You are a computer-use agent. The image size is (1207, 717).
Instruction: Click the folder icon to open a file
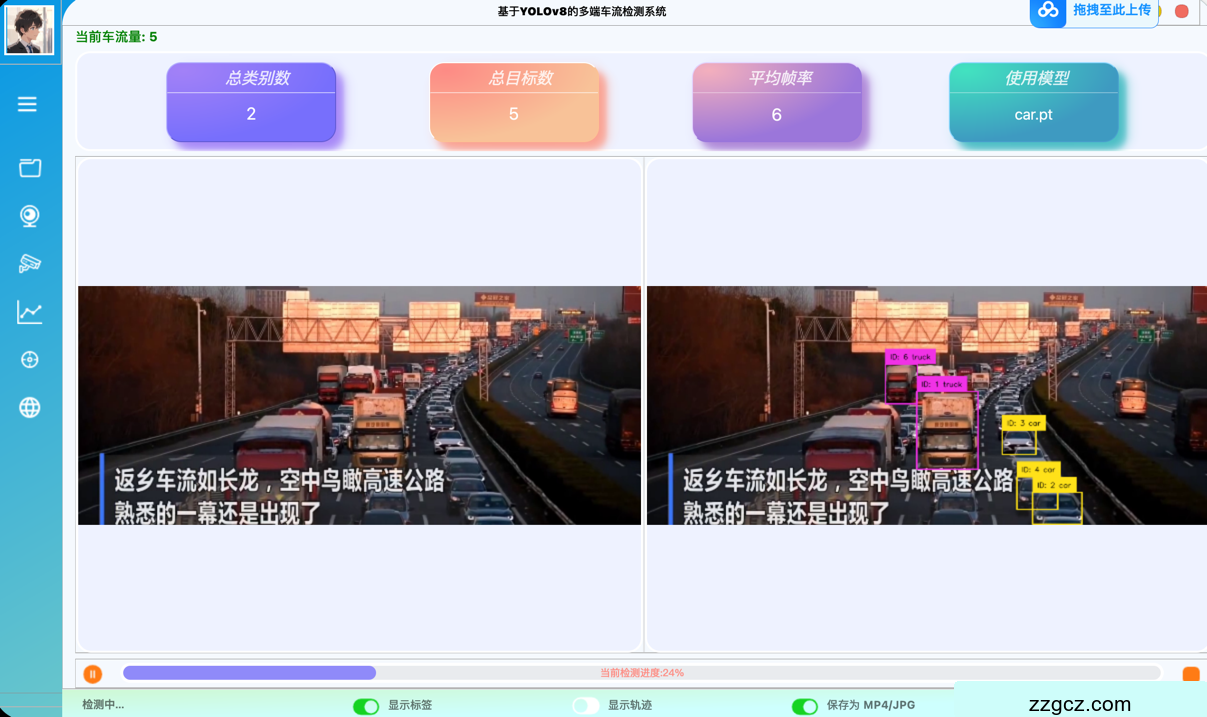pos(30,168)
